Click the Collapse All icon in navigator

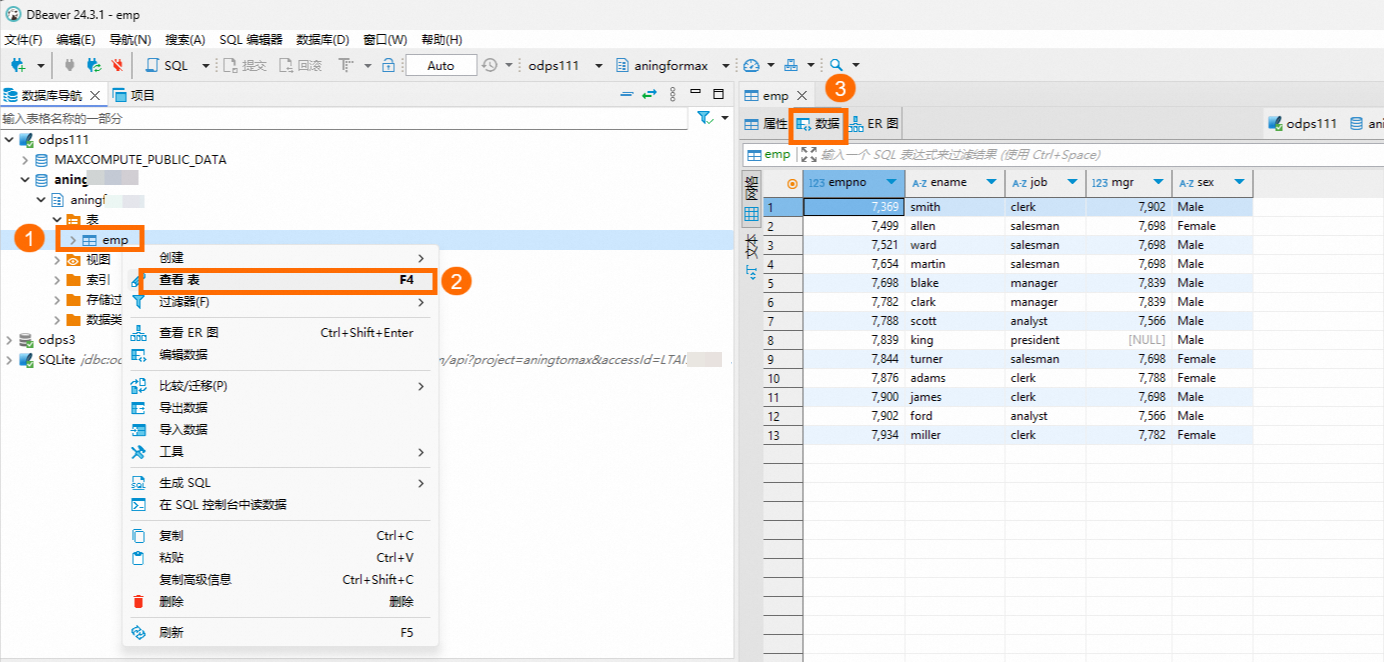point(627,94)
